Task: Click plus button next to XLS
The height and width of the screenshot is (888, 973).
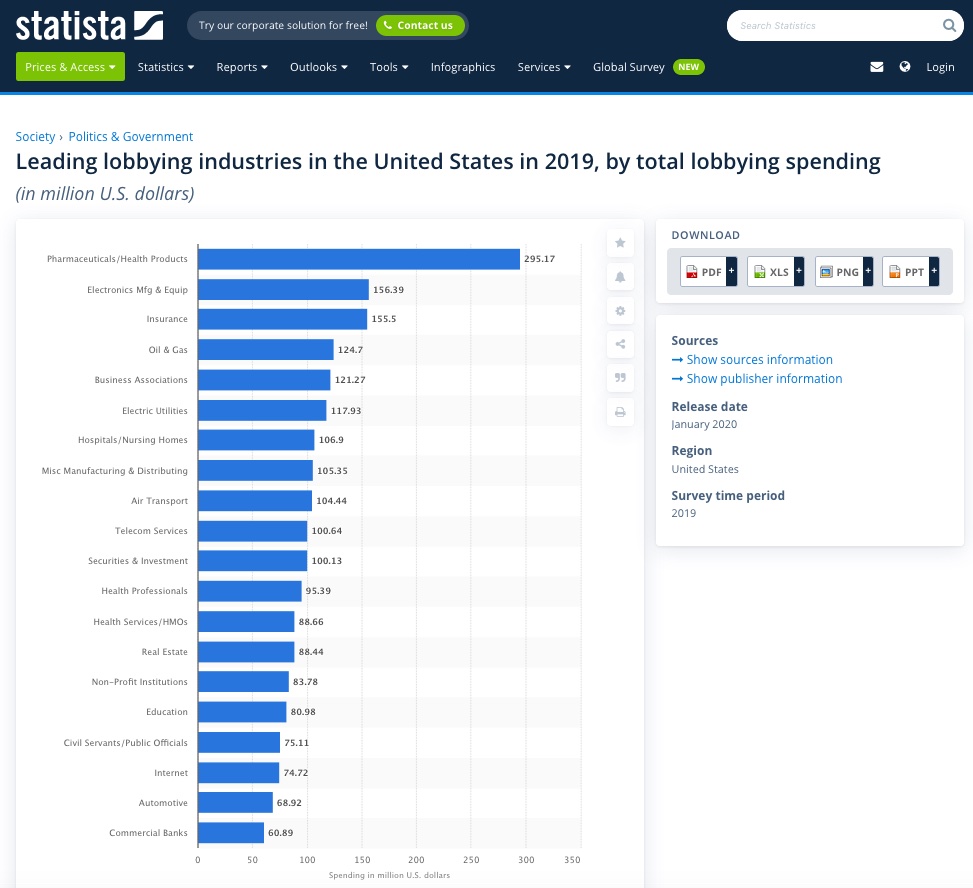Action: tap(799, 271)
